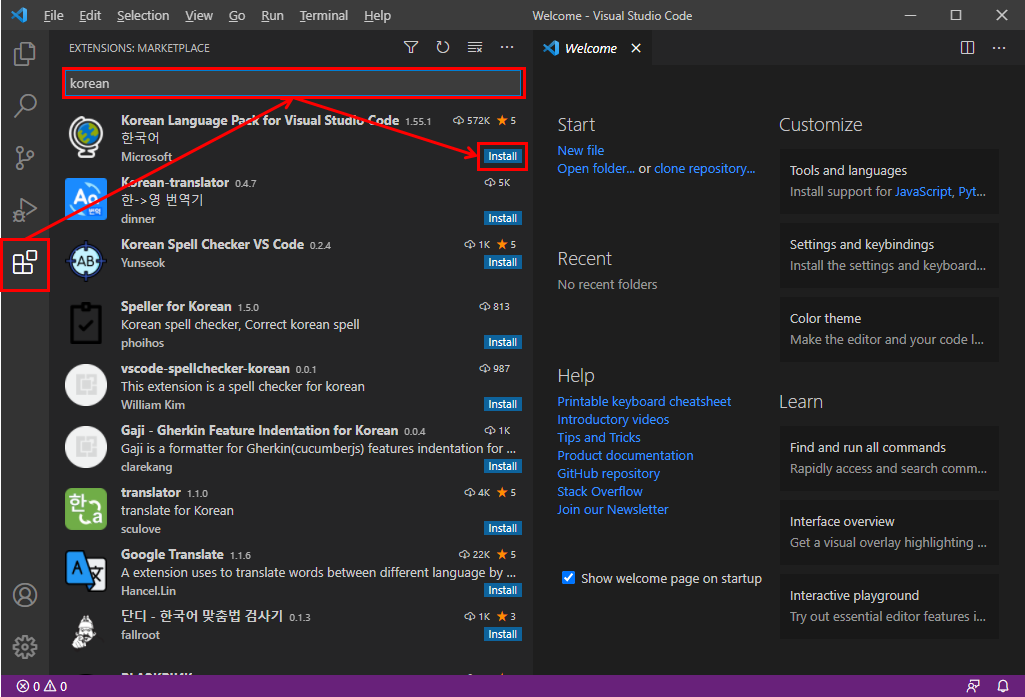This screenshot has width=1025, height=697.
Task: Open the Run and Debug view
Action: point(25,210)
